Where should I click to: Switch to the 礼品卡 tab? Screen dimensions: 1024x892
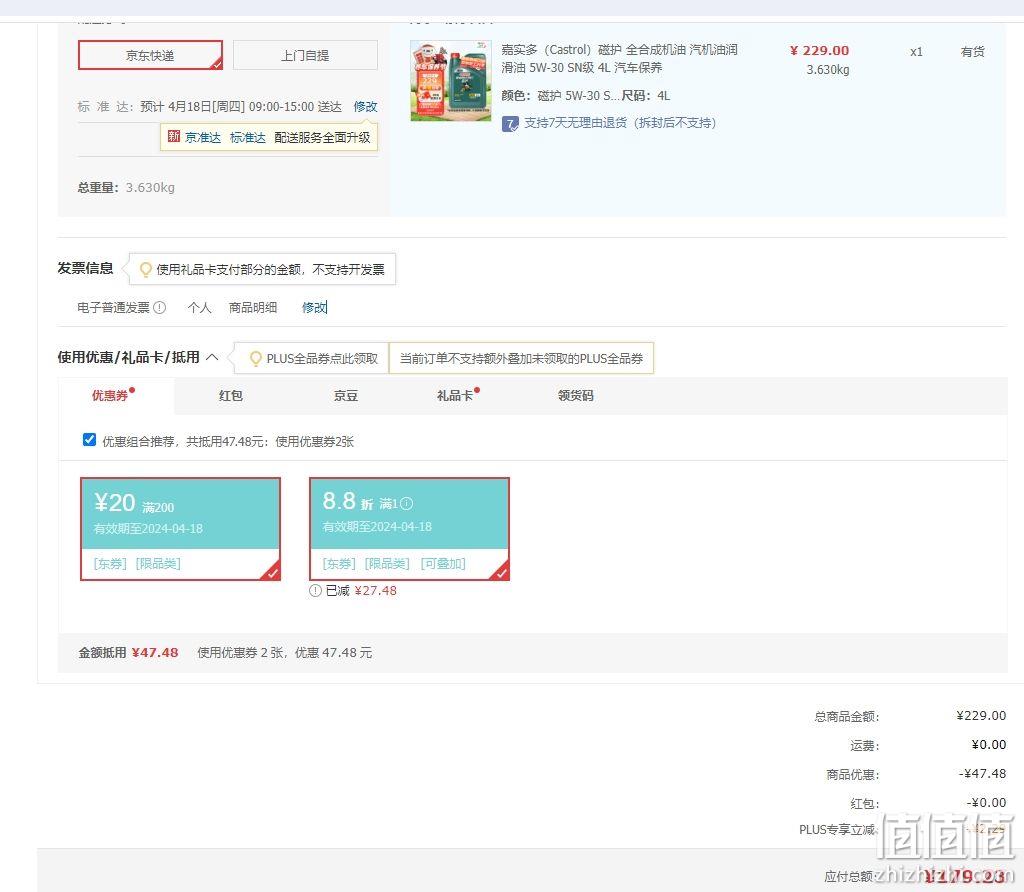pyautogui.click(x=455, y=396)
